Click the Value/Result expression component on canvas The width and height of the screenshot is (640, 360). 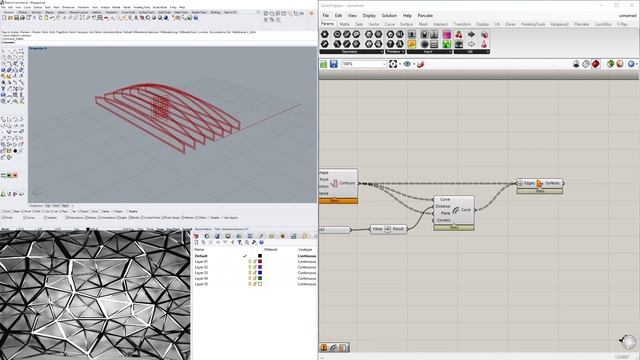pyautogui.click(x=388, y=229)
